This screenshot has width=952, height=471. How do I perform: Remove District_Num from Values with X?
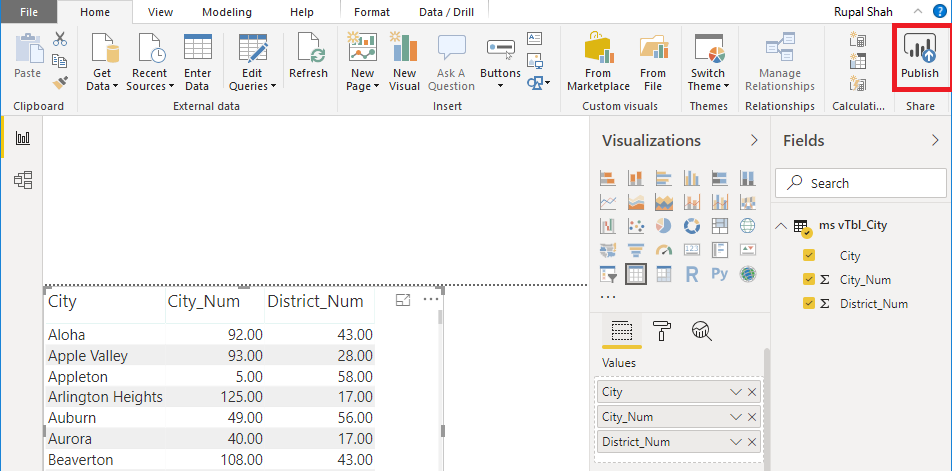click(752, 442)
